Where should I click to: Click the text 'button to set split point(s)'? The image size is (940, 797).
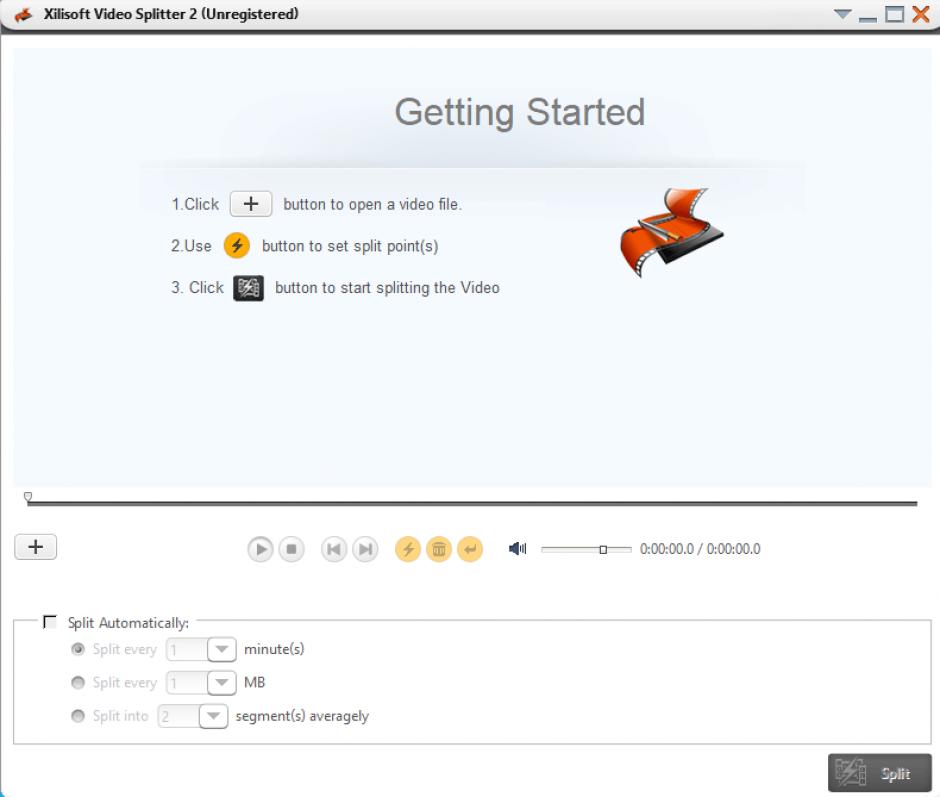(x=350, y=246)
